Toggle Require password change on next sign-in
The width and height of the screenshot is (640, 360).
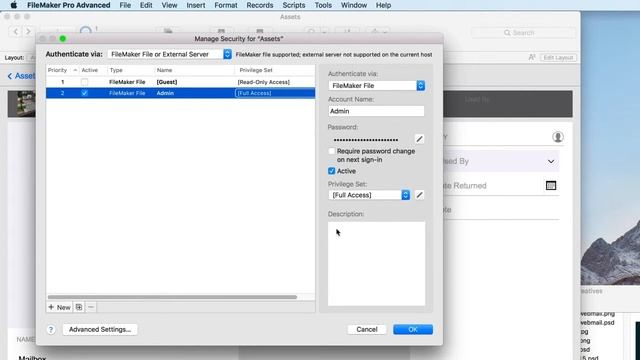332,151
